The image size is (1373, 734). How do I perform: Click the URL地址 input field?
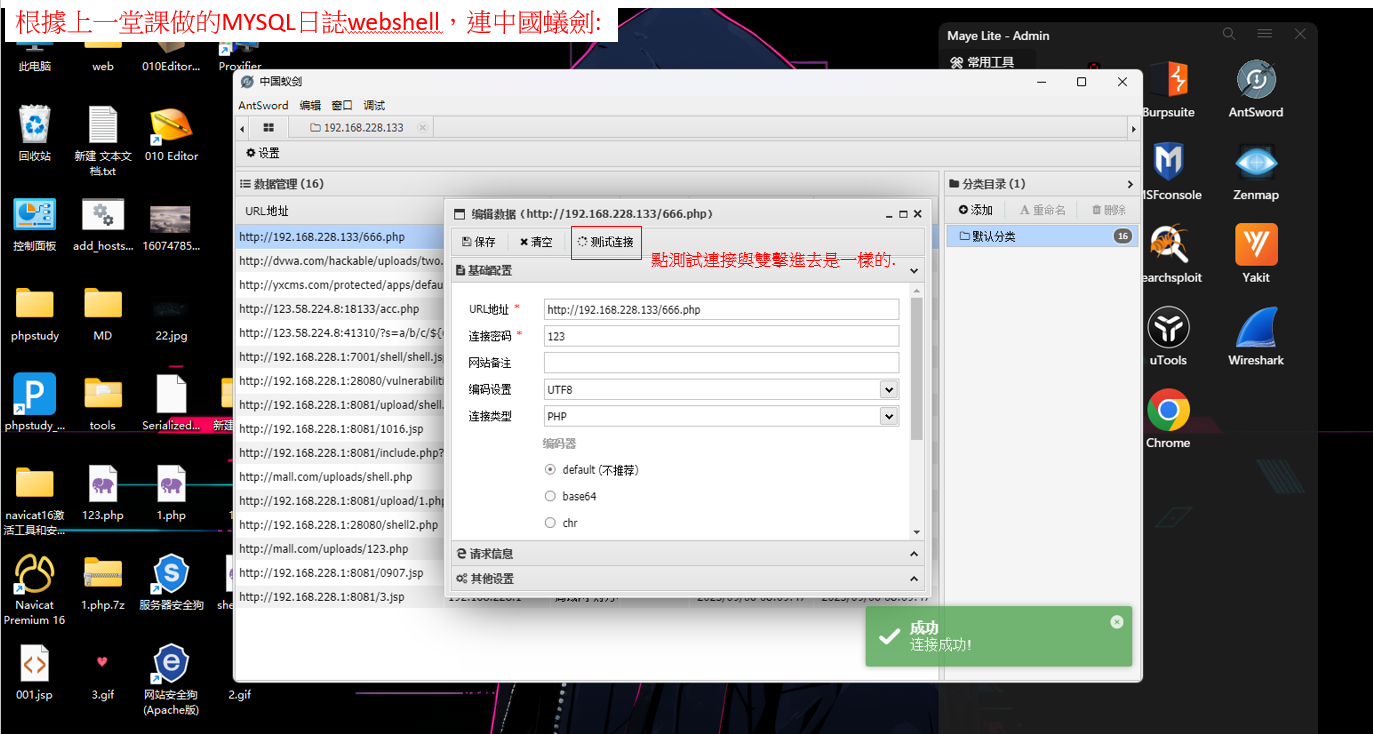click(x=721, y=310)
